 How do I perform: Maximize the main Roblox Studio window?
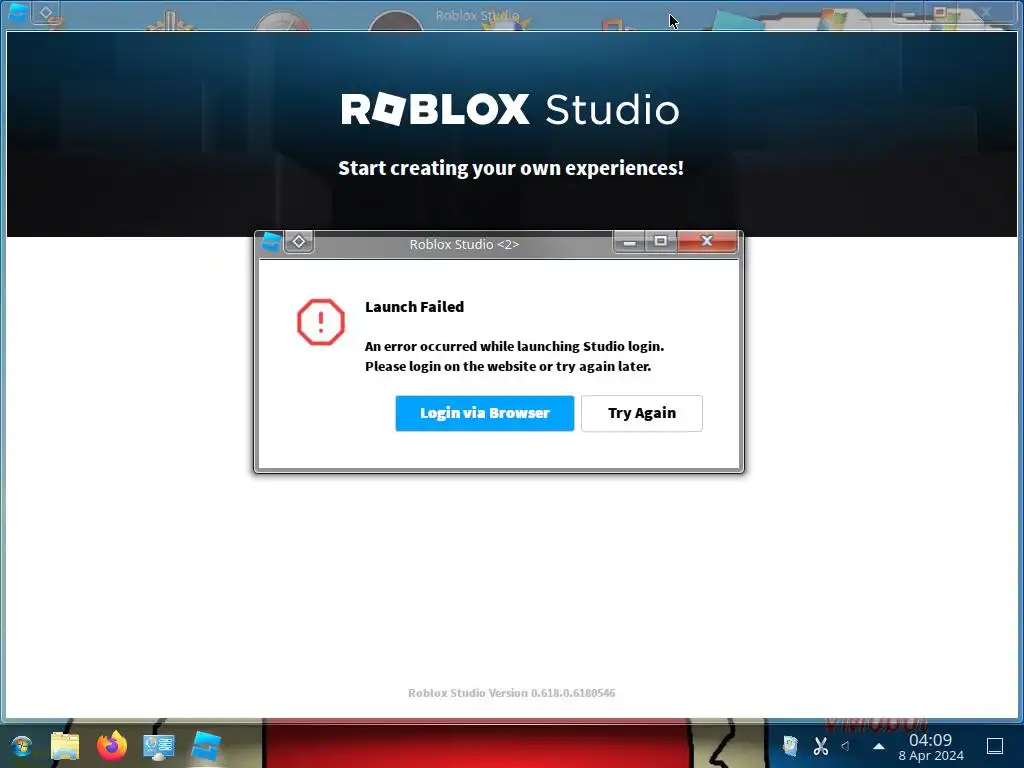pos(940,12)
